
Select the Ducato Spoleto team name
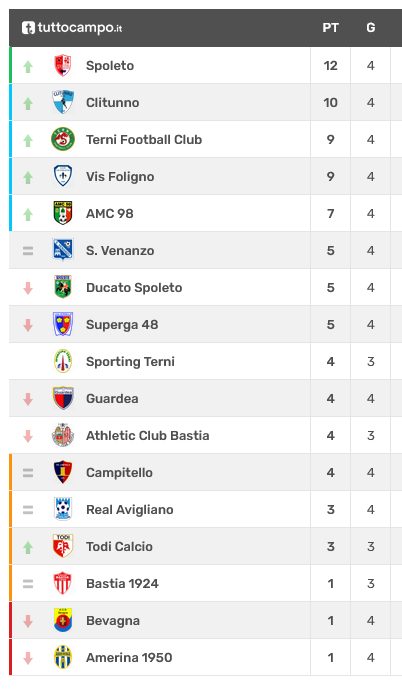134,287
